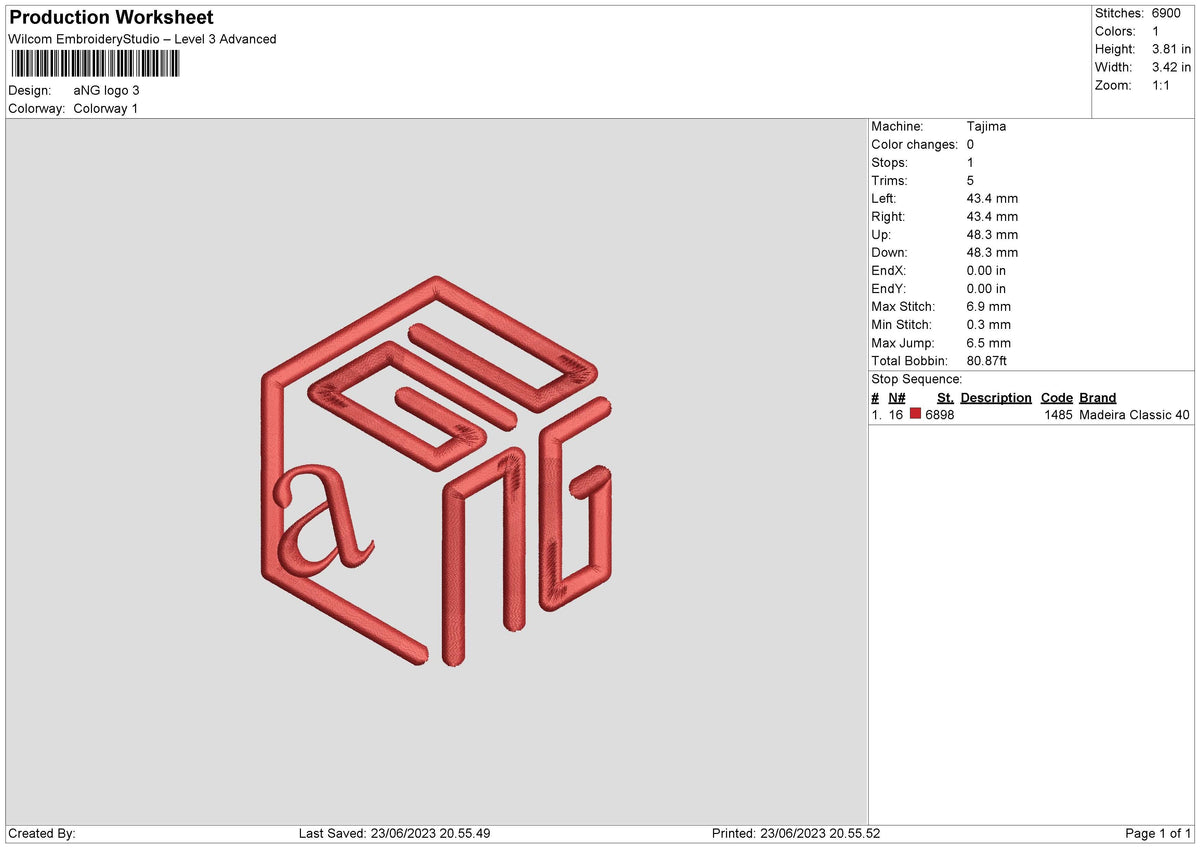1200x848 pixels.
Task: Select the design name "aNG logo 3"
Action: click(107, 89)
